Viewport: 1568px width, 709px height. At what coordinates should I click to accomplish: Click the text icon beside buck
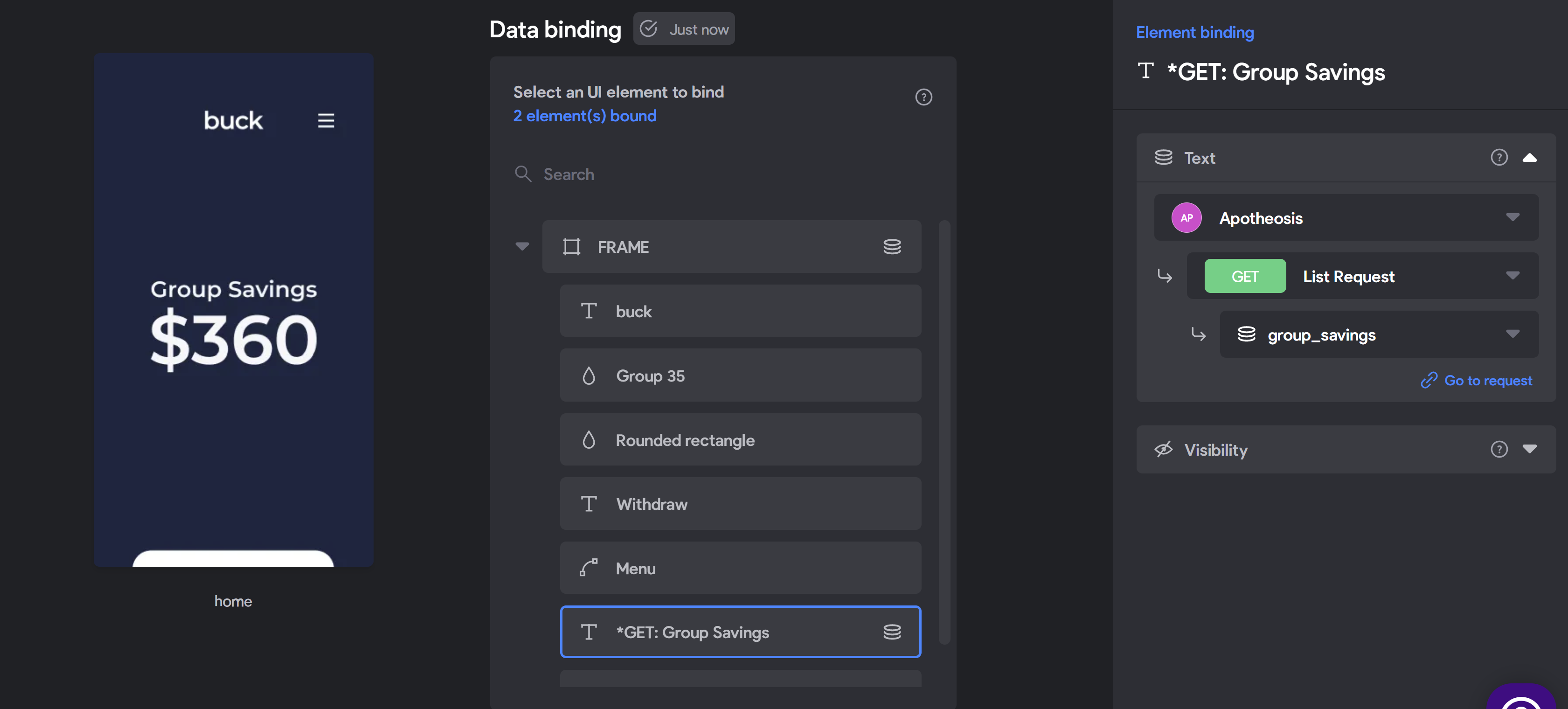pos(589,311)
